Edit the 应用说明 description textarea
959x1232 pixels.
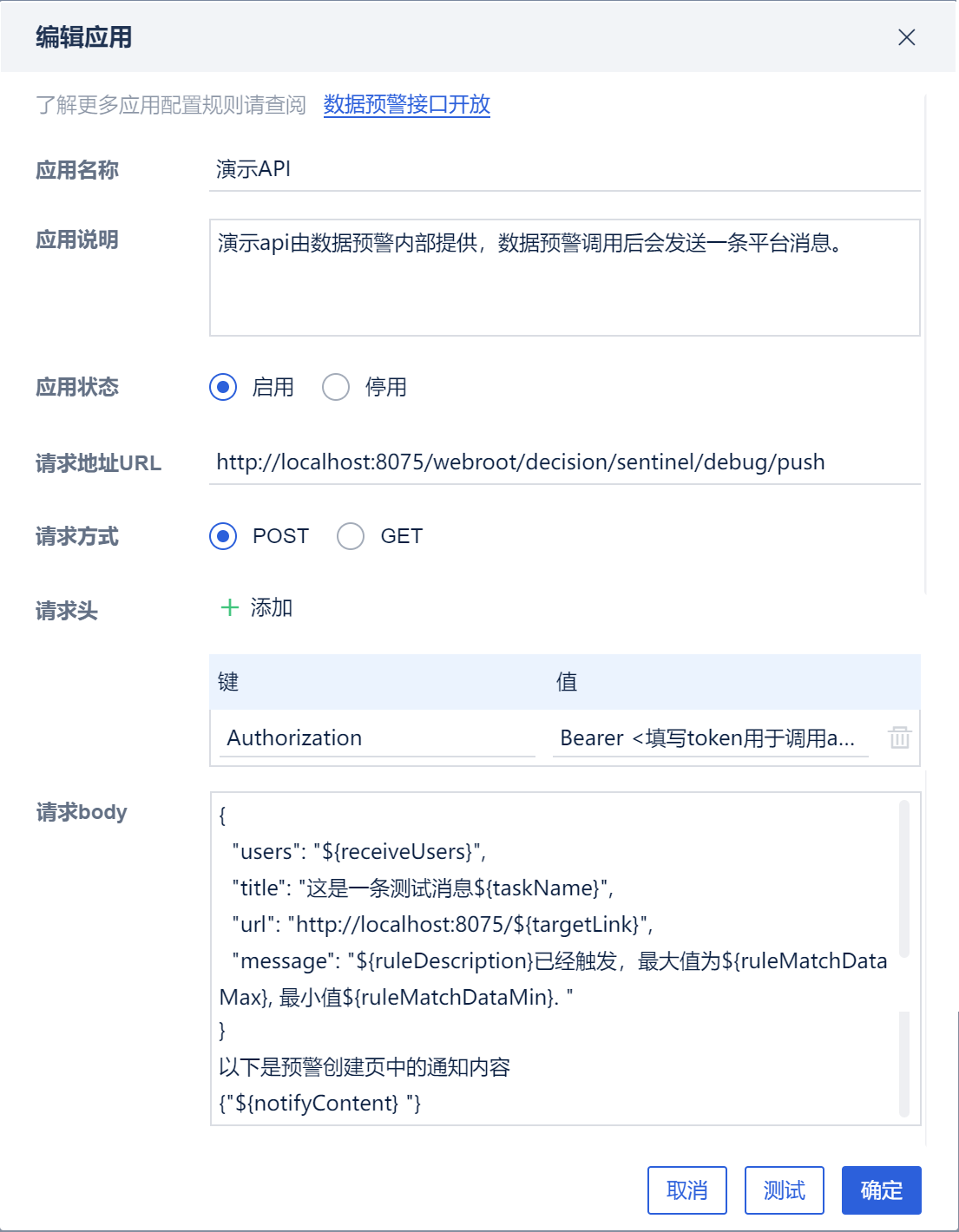click(564, 276)
